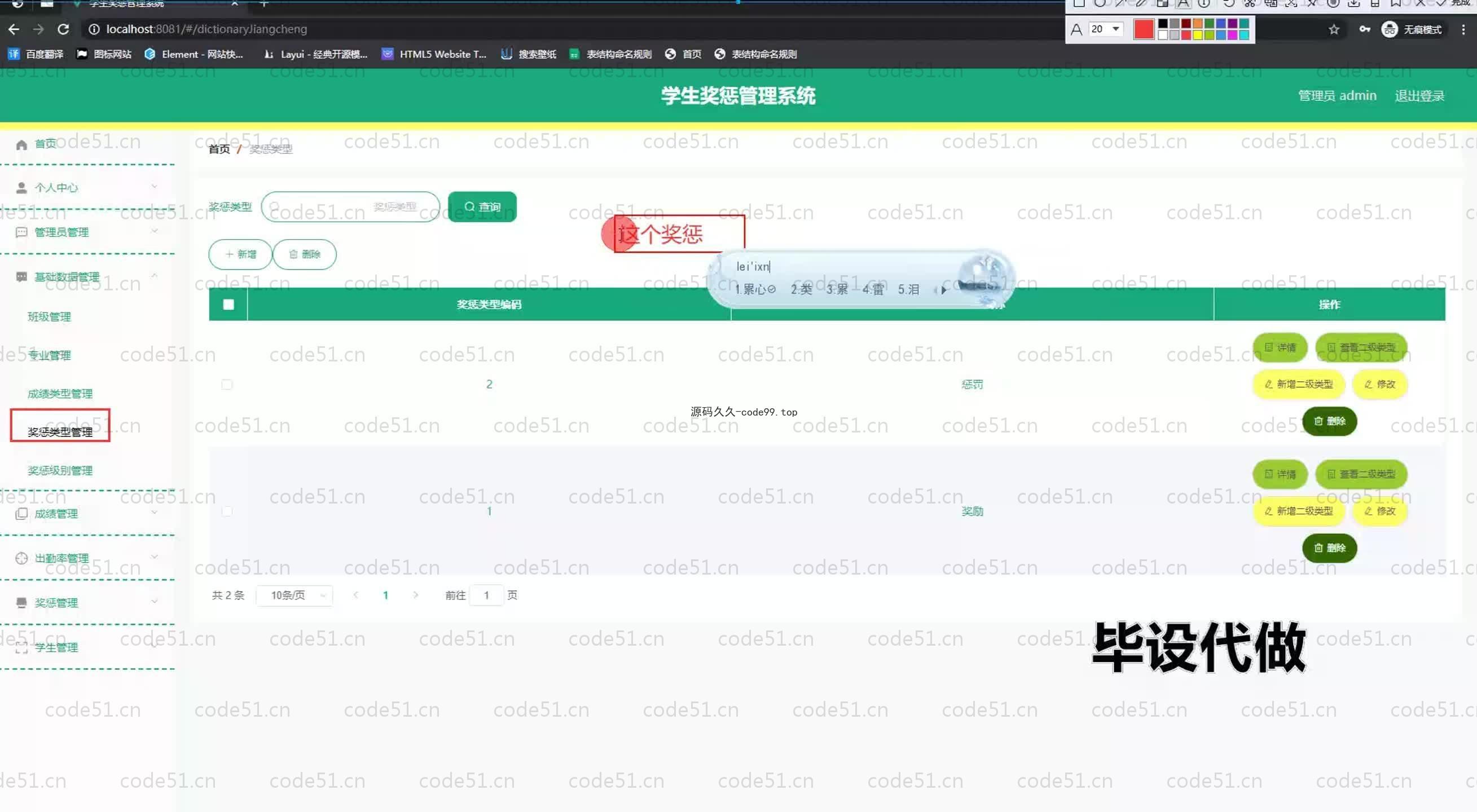Open the Element bookmark
The width and height of the screenshot is (1477, 812).
click(x=194, y=54)
